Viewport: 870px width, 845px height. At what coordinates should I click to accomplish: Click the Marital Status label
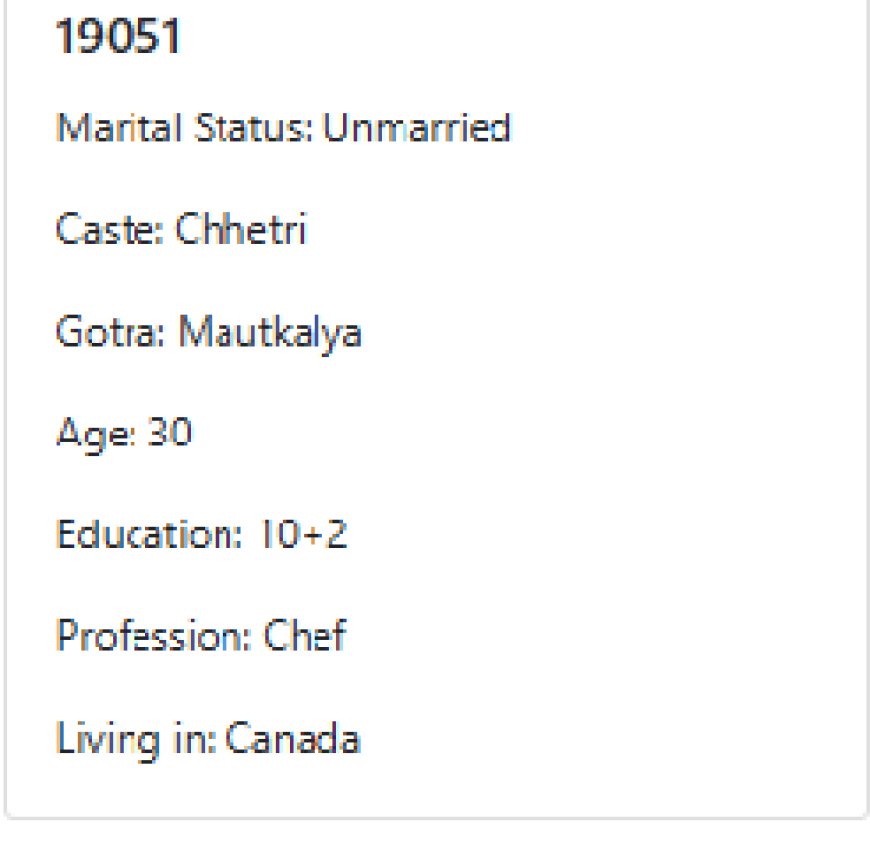click(x=185, y=128)
